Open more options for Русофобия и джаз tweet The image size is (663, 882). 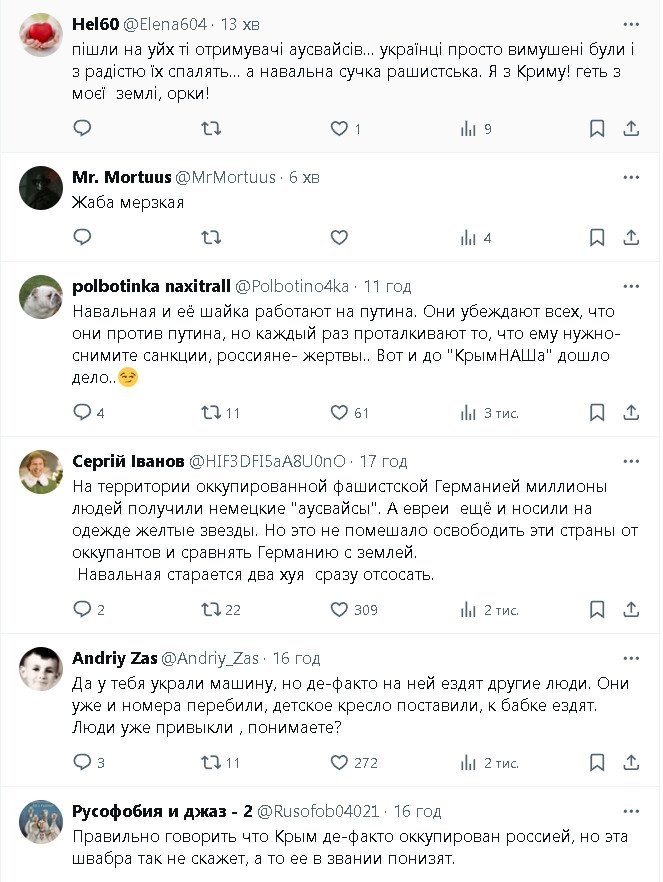pos(631,809)
